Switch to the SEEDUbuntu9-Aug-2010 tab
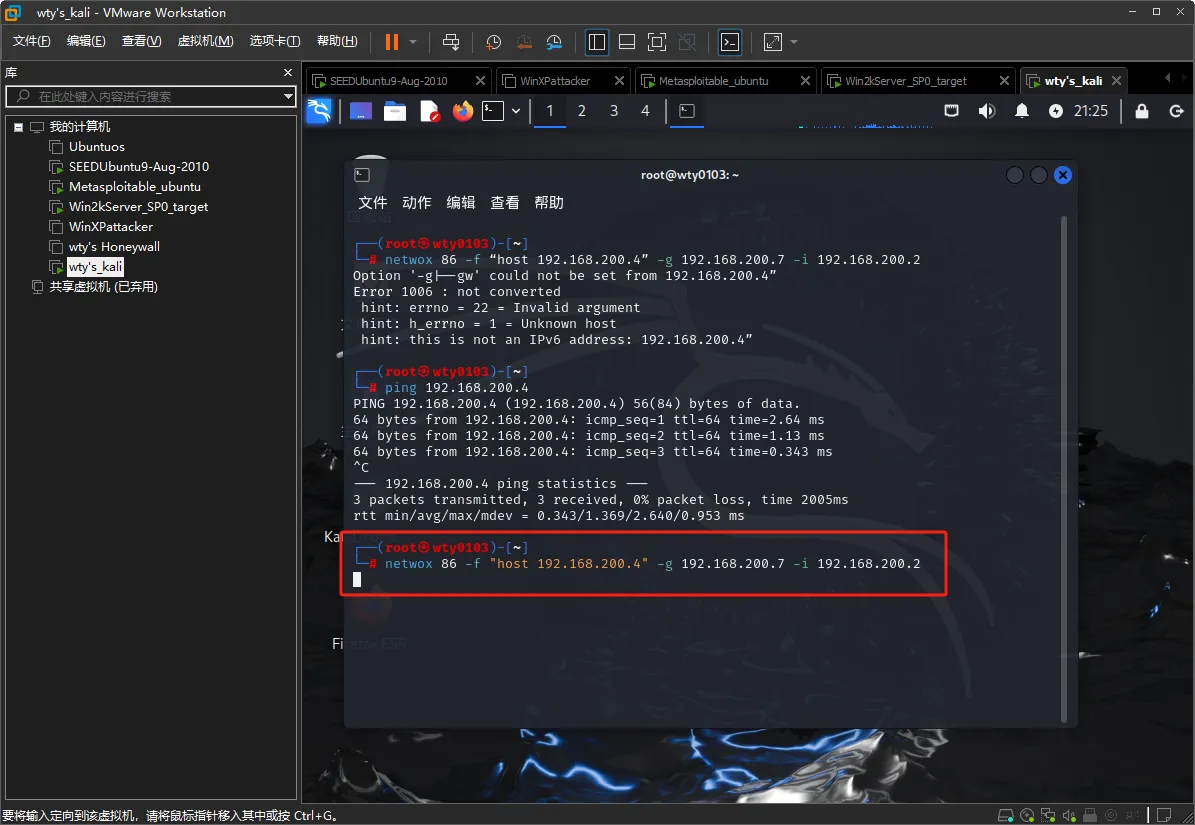Image resolution: width=1195 pixels, height=825 pixels. coord(389,81)
